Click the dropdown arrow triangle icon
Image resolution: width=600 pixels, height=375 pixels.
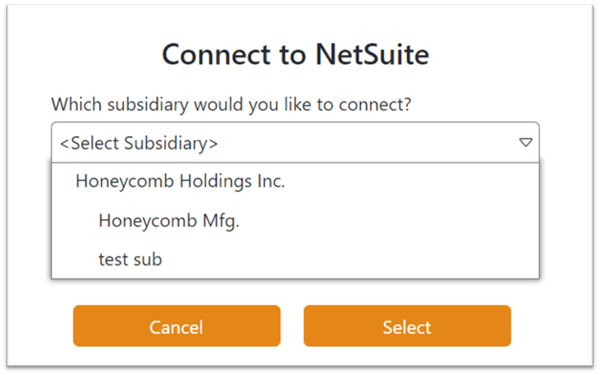[x=526, y=143]
